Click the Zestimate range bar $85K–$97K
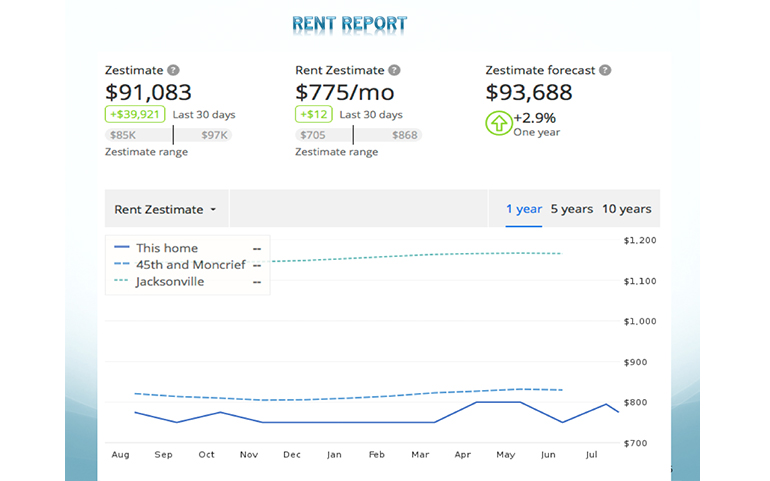 tap(168, 135)
